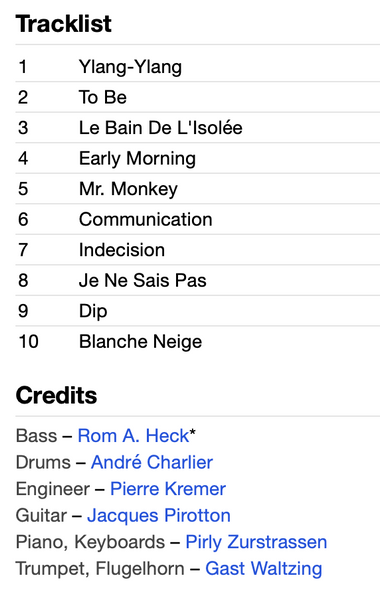Image resolution: width=380 pixels, height=600 pixels.
Task: Click the Piano, Keyboards role label
Action: 90,543
